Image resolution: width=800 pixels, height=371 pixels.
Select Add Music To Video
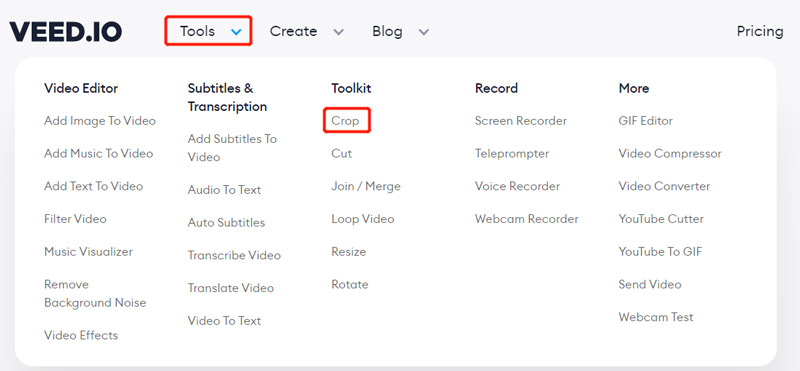pos(98,154)
